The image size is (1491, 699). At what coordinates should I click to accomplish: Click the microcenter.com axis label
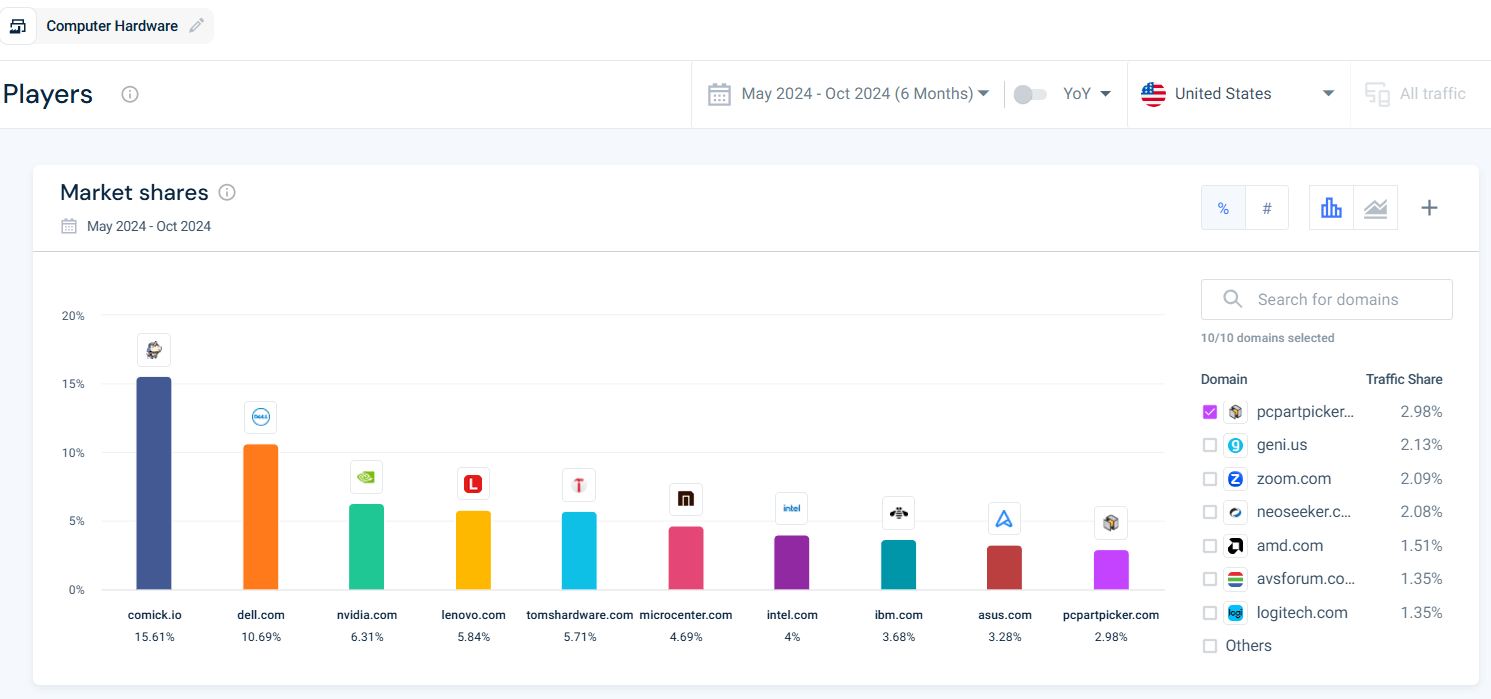tap(686, 615)
